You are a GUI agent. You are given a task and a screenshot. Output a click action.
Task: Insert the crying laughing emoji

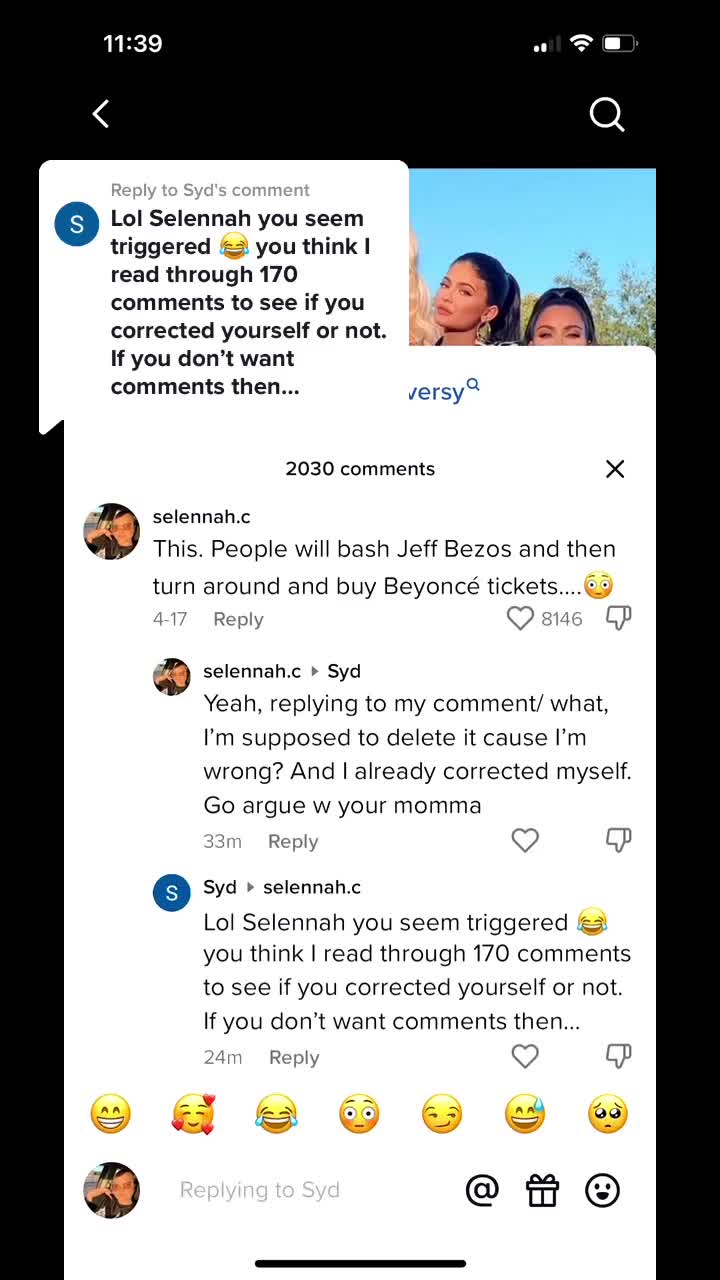point(276,1114)
